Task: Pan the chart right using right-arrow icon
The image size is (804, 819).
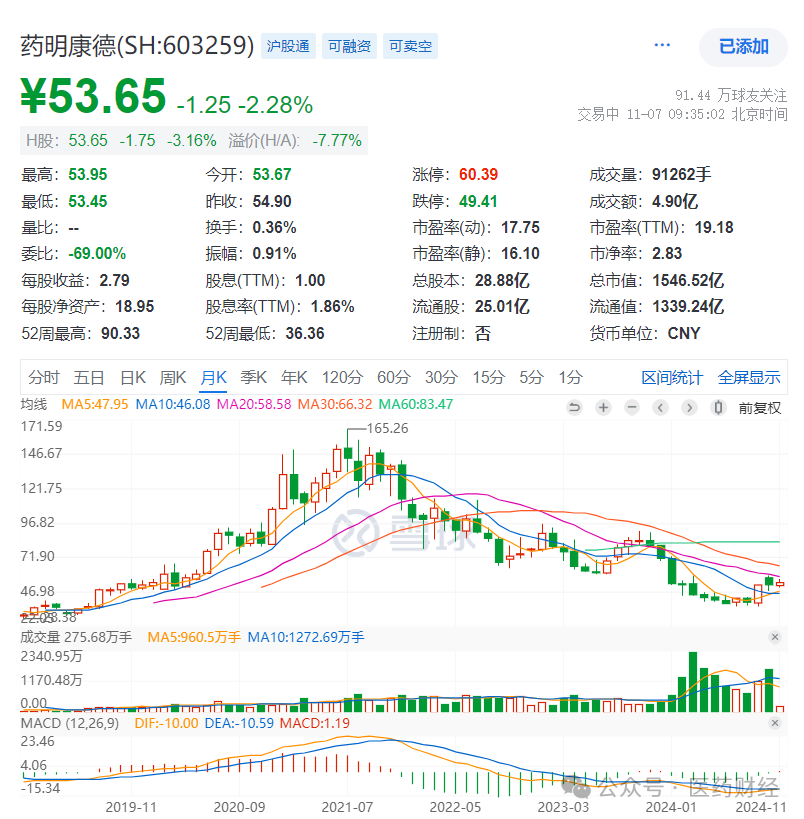Action: pos(688,408)
